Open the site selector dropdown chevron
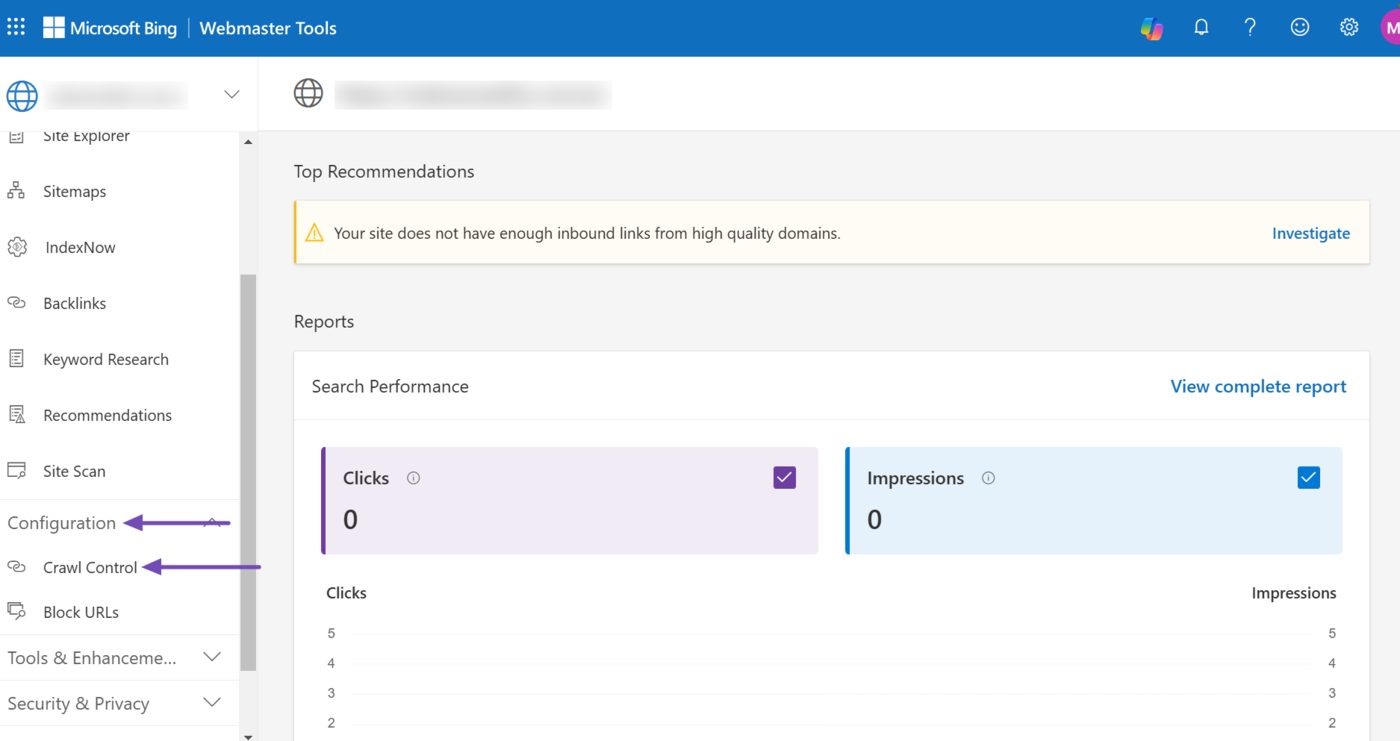Image resolution: width=1400 pixels, height=741 pixels. coord(231,95)
